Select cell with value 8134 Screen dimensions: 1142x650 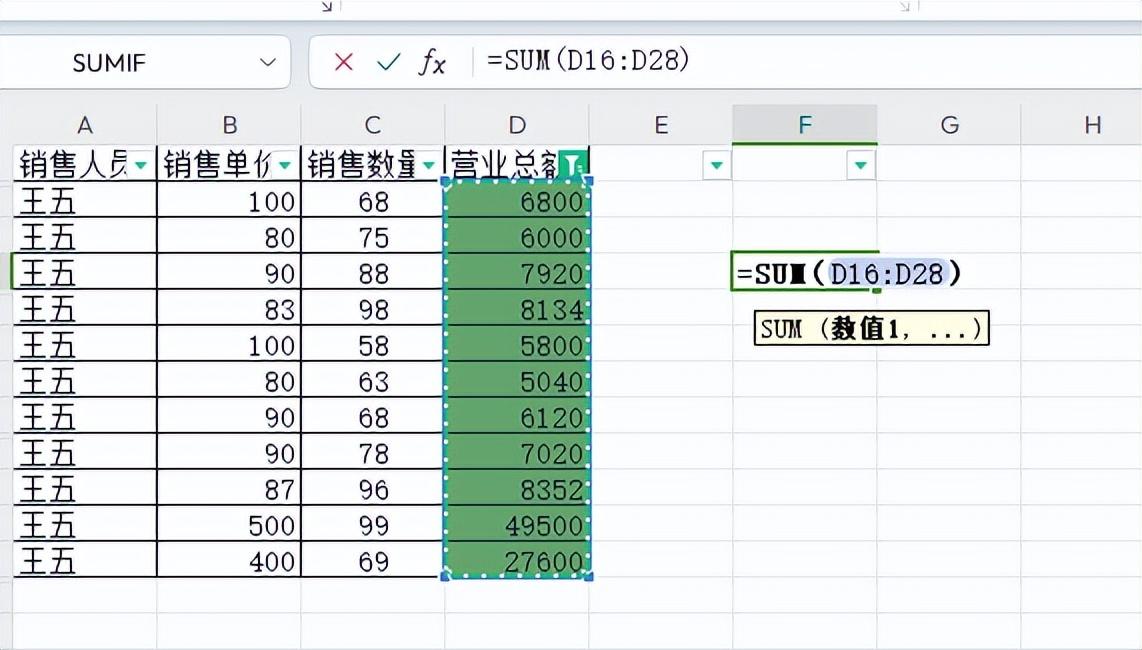click(517, 308)
